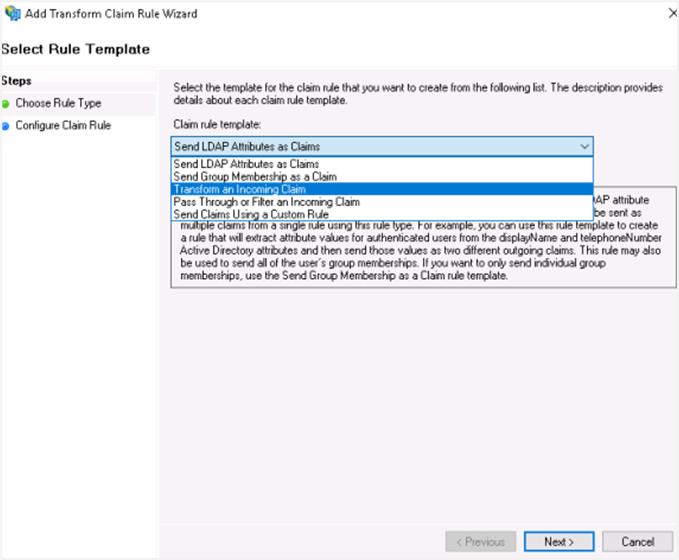679x560 pixels.
Task: Select Send Group Membership as a Claim option
Action: point(254,176)
